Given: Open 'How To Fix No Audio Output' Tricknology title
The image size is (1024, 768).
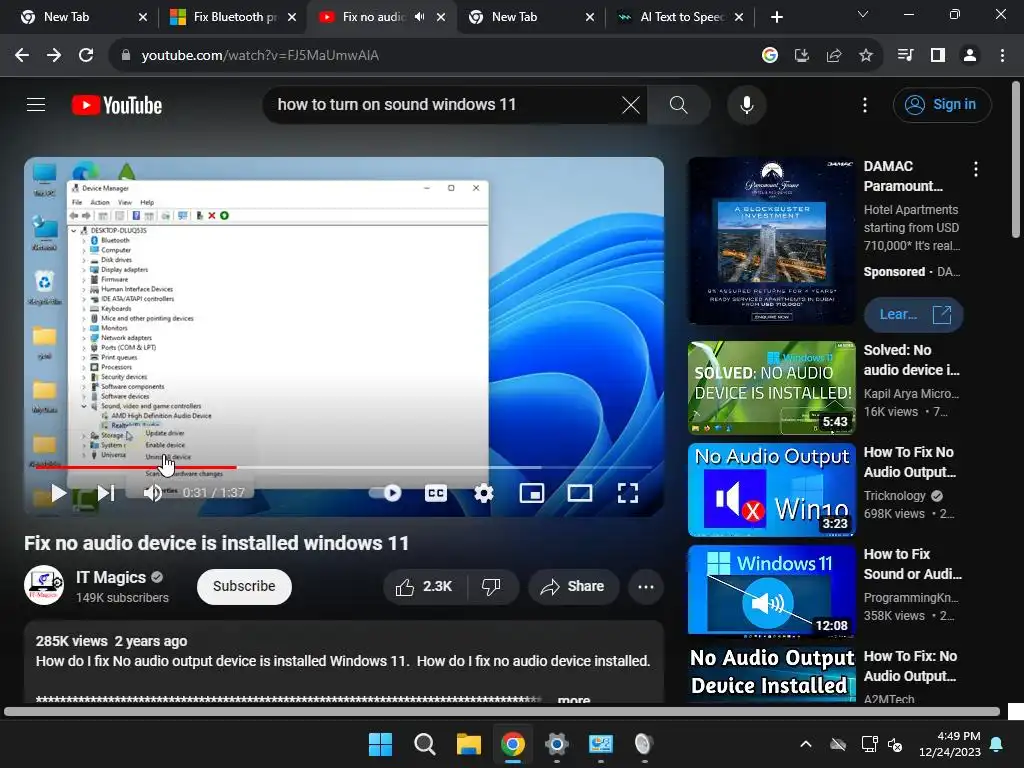Looking at the screenshot, I should click(909, 462).
